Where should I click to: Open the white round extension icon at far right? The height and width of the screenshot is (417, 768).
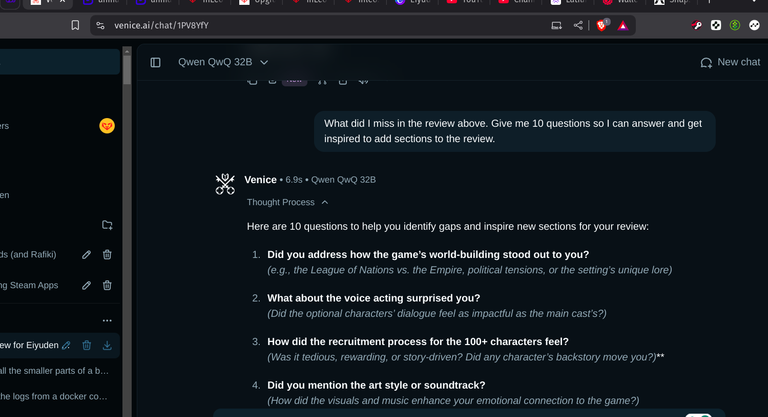[754, 25]
